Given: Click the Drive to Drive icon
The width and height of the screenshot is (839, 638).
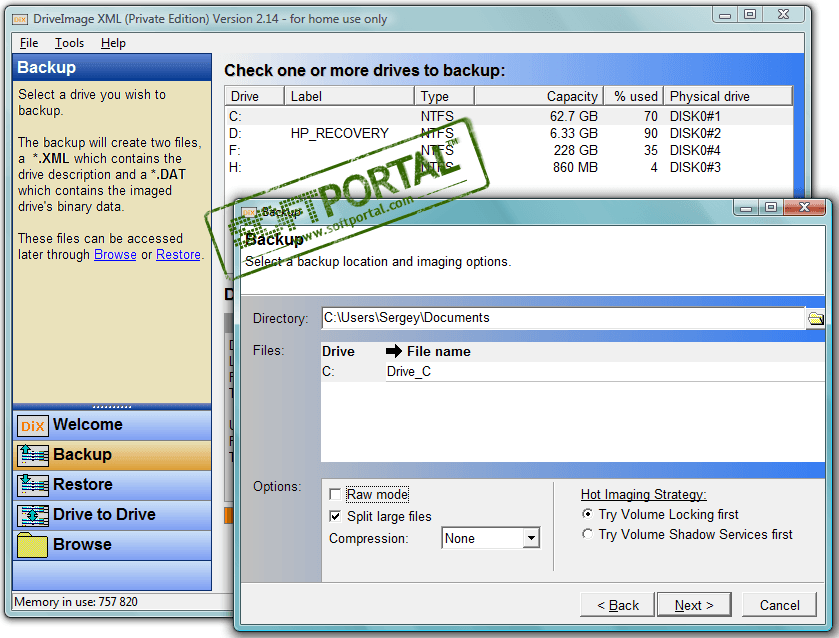Looking at the screenshot, I should (x=33, y=515).
